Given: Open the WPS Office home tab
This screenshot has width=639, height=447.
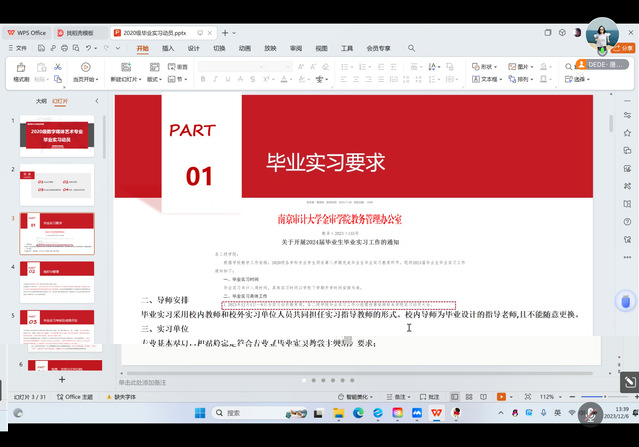Looking at the screenshot, I should pos(27,32).
